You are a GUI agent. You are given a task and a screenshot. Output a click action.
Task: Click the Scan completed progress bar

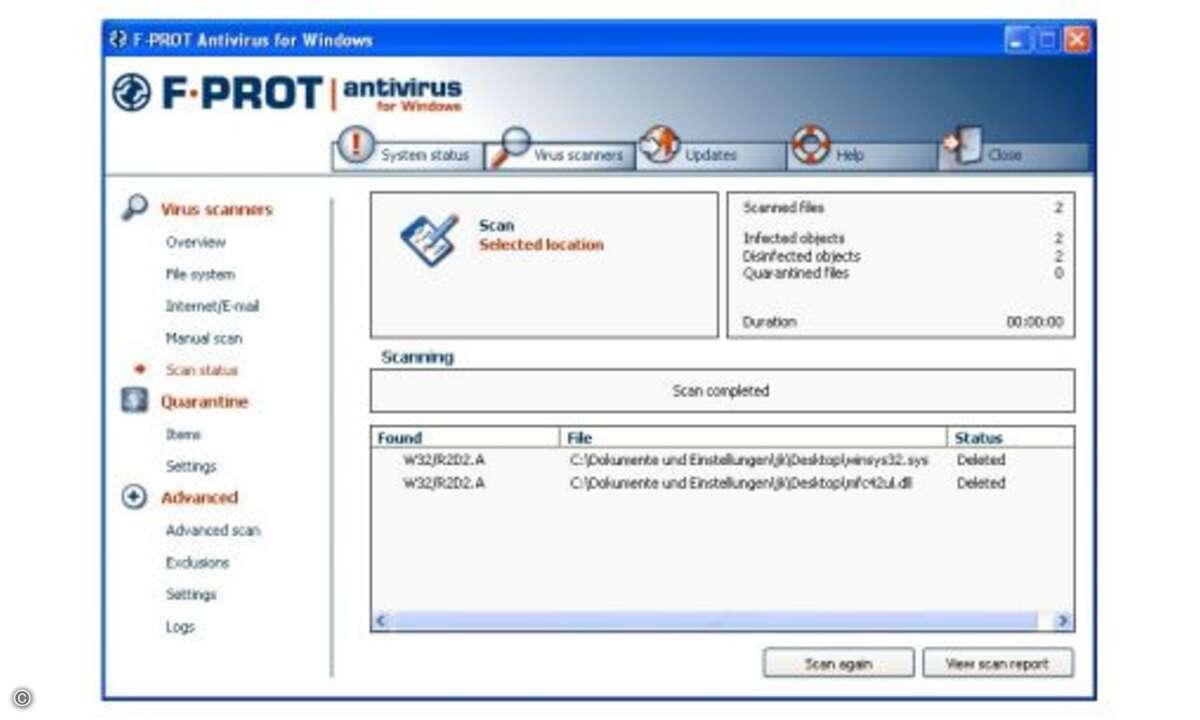click(722, 391)
